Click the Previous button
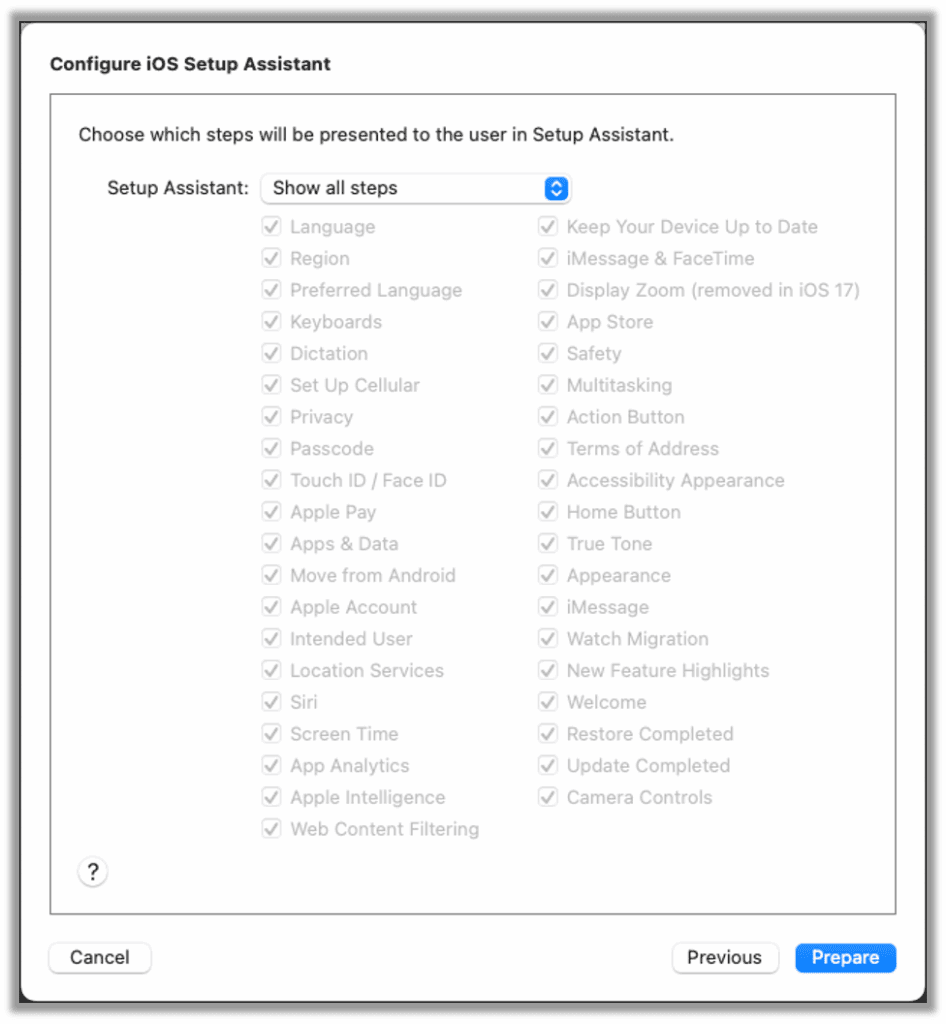 [725, 957]
